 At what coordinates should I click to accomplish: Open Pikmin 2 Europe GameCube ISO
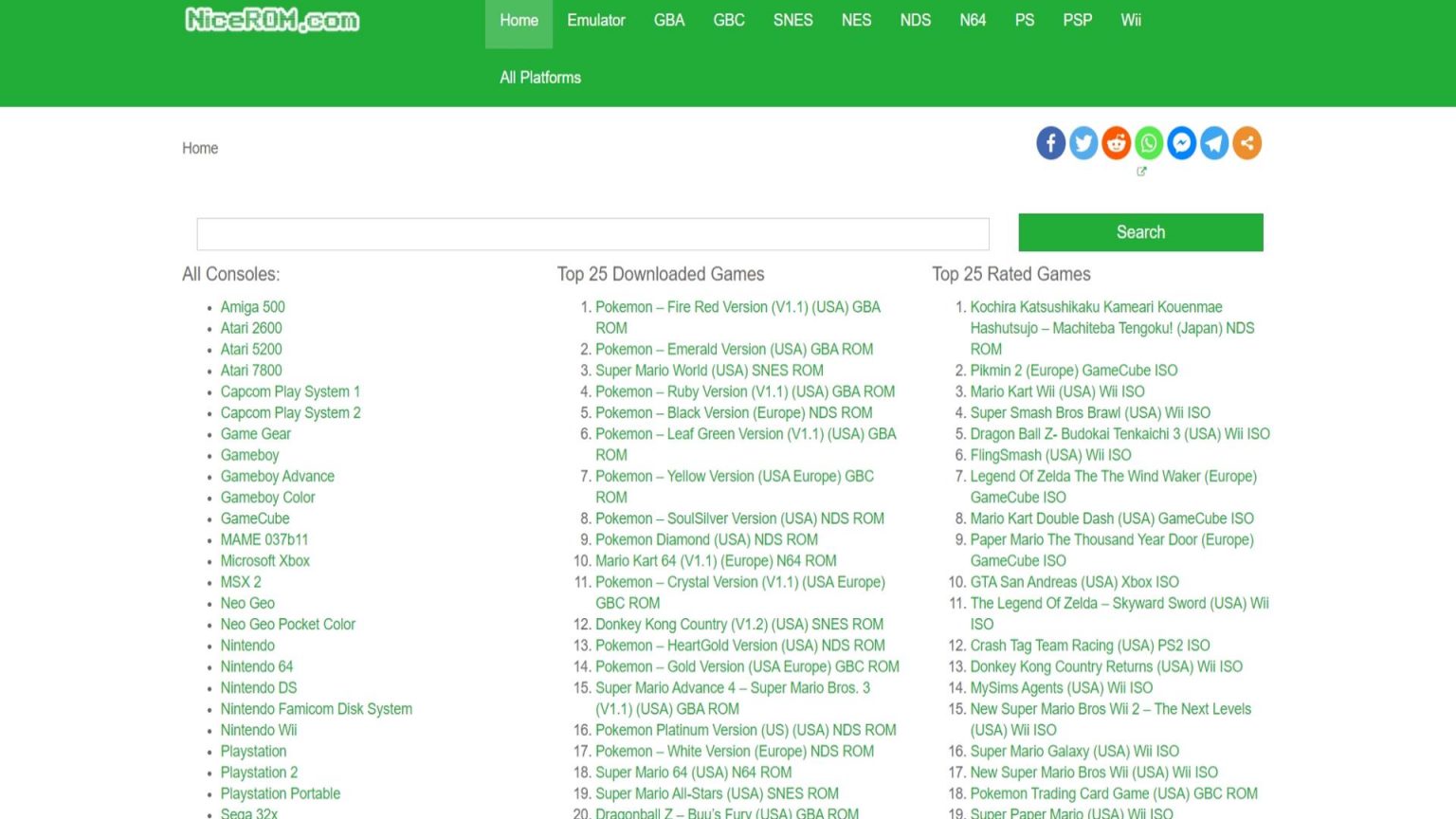[1073, 370]
